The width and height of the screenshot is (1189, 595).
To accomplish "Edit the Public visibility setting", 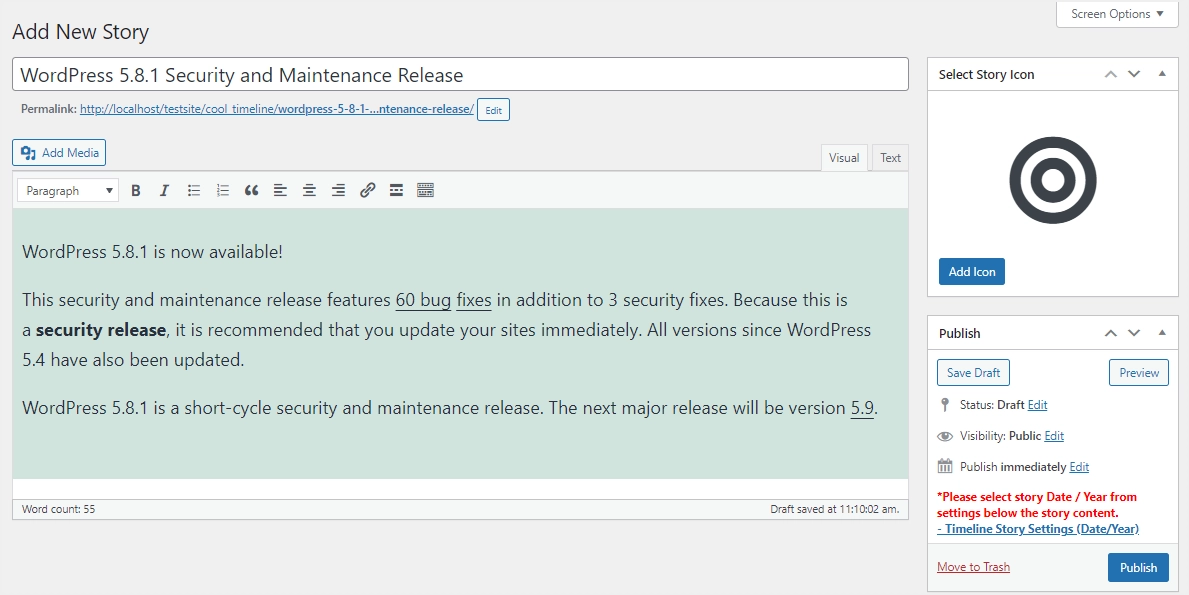I will (x=1054, y=436).
